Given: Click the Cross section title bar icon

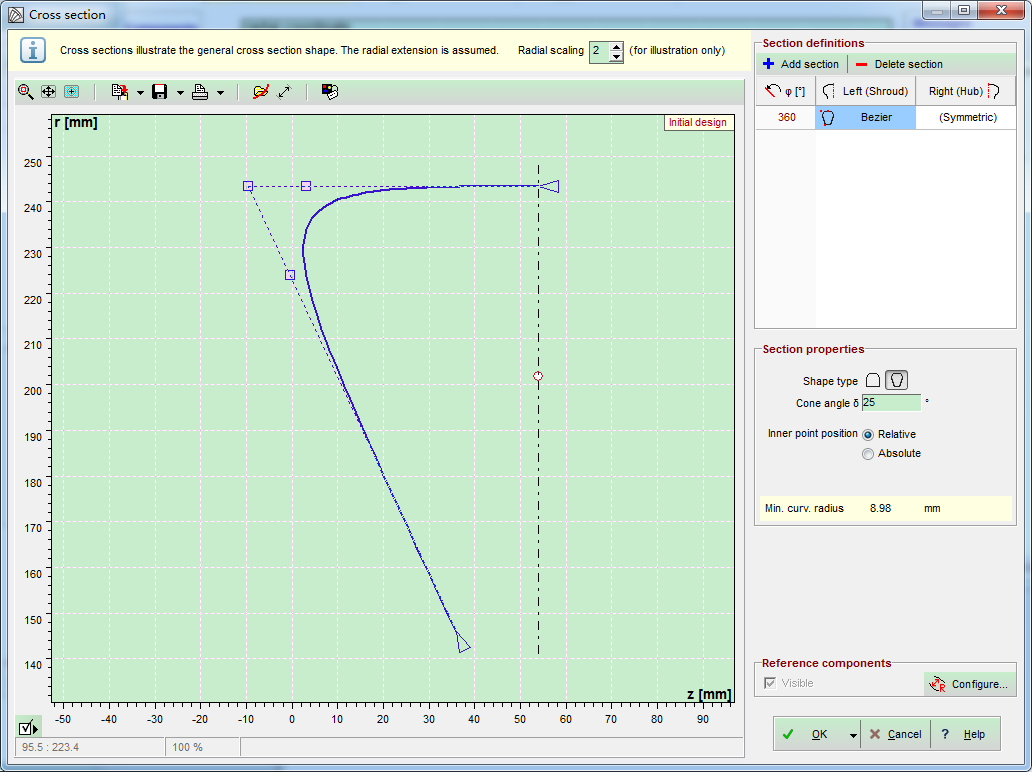Looking at the screenshot, I should click(16, 14).
